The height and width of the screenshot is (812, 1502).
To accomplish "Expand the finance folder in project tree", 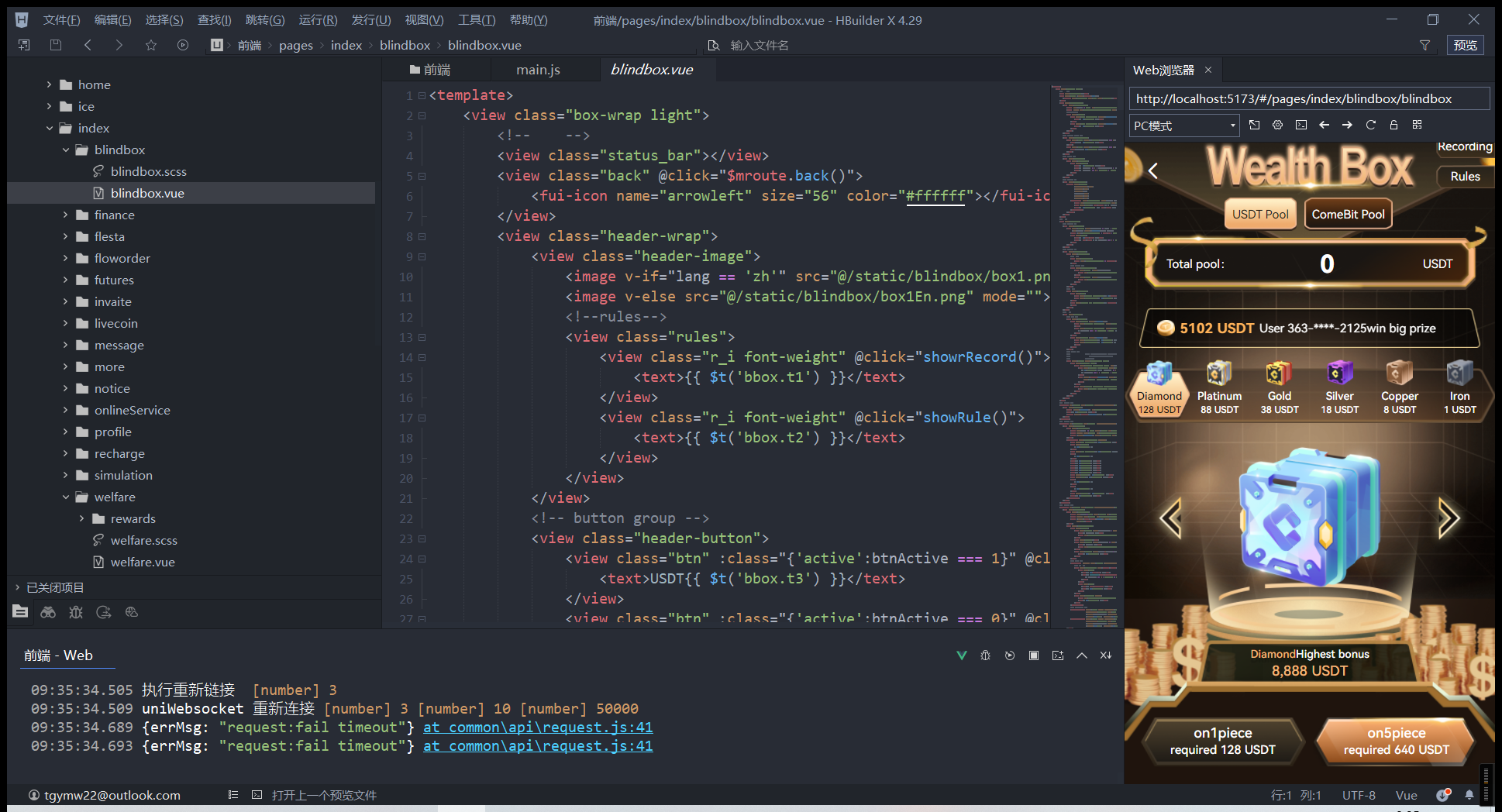I will 66,215.
